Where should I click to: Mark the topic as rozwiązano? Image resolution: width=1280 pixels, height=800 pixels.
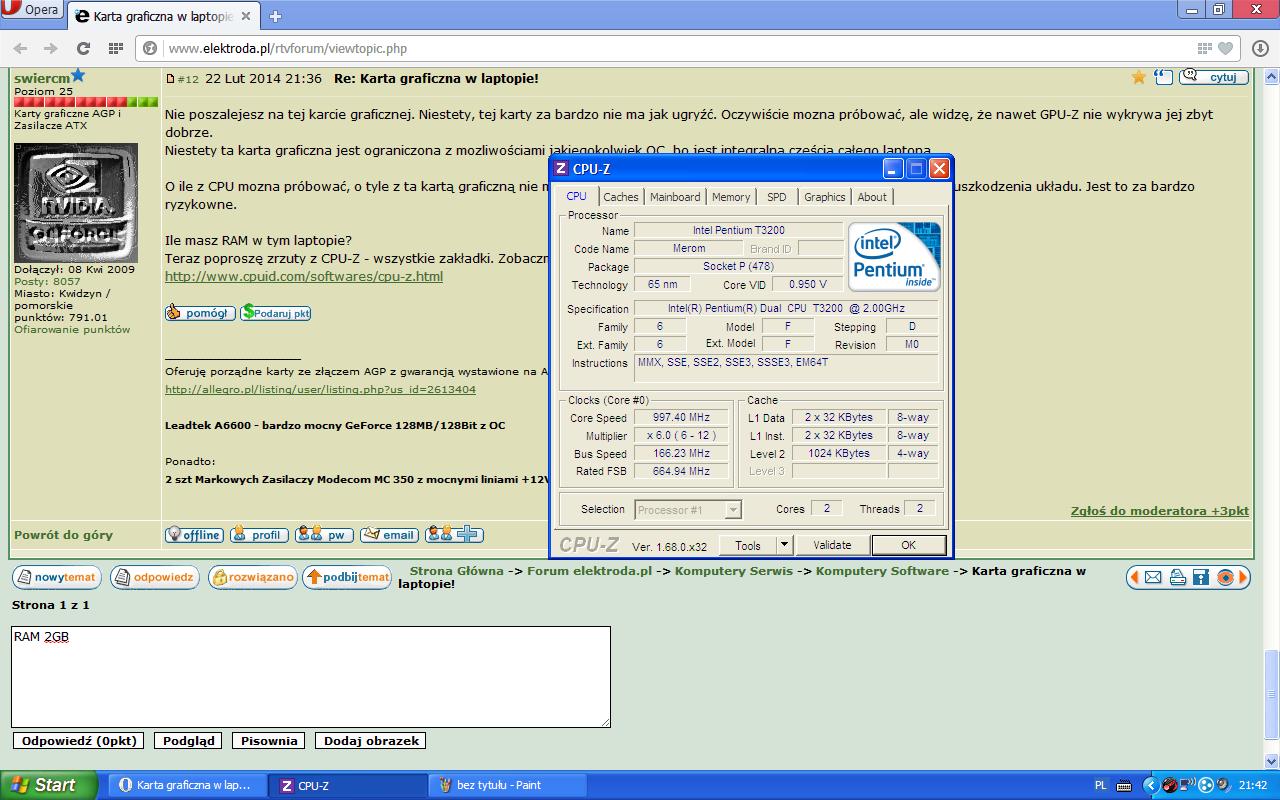253,577
